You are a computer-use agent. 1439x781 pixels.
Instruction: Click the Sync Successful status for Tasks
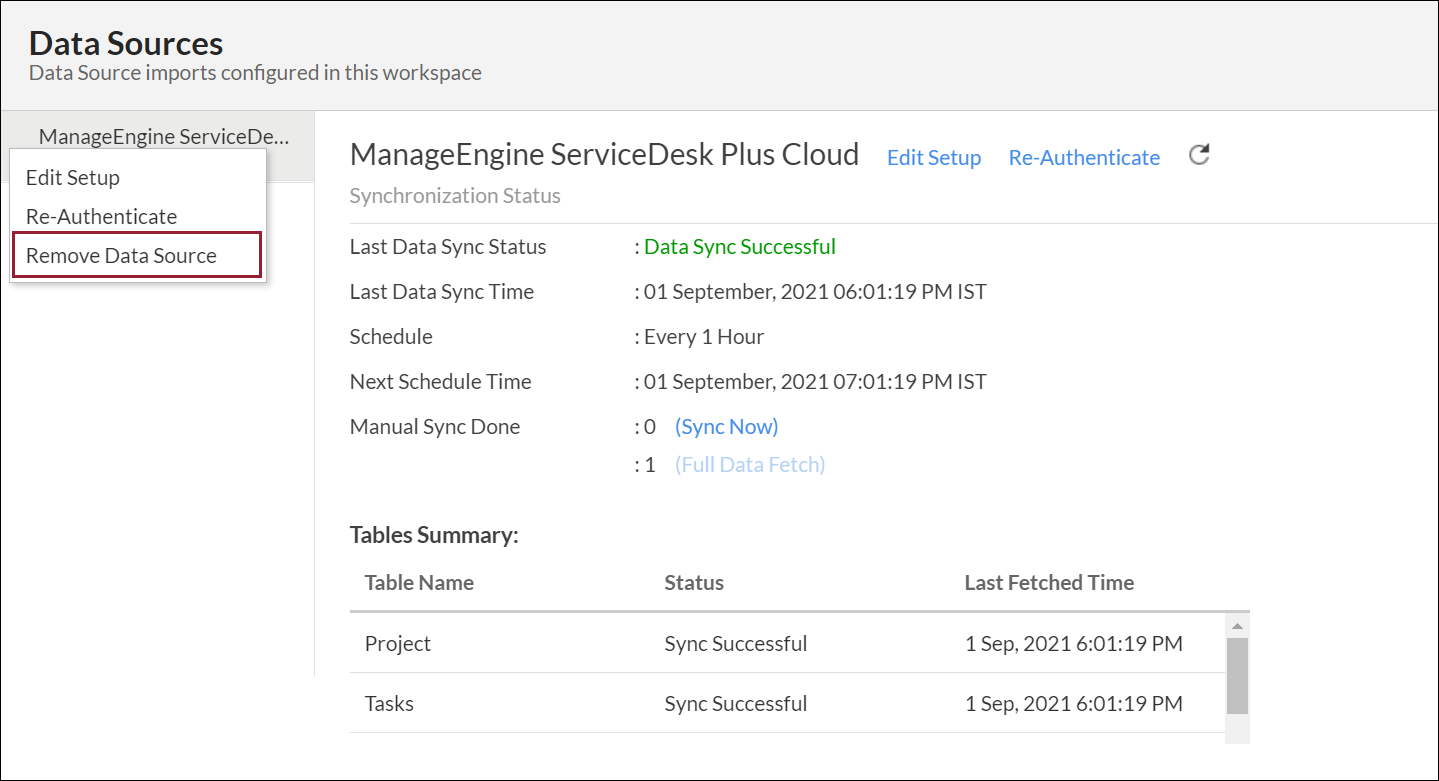click(735, 704)
